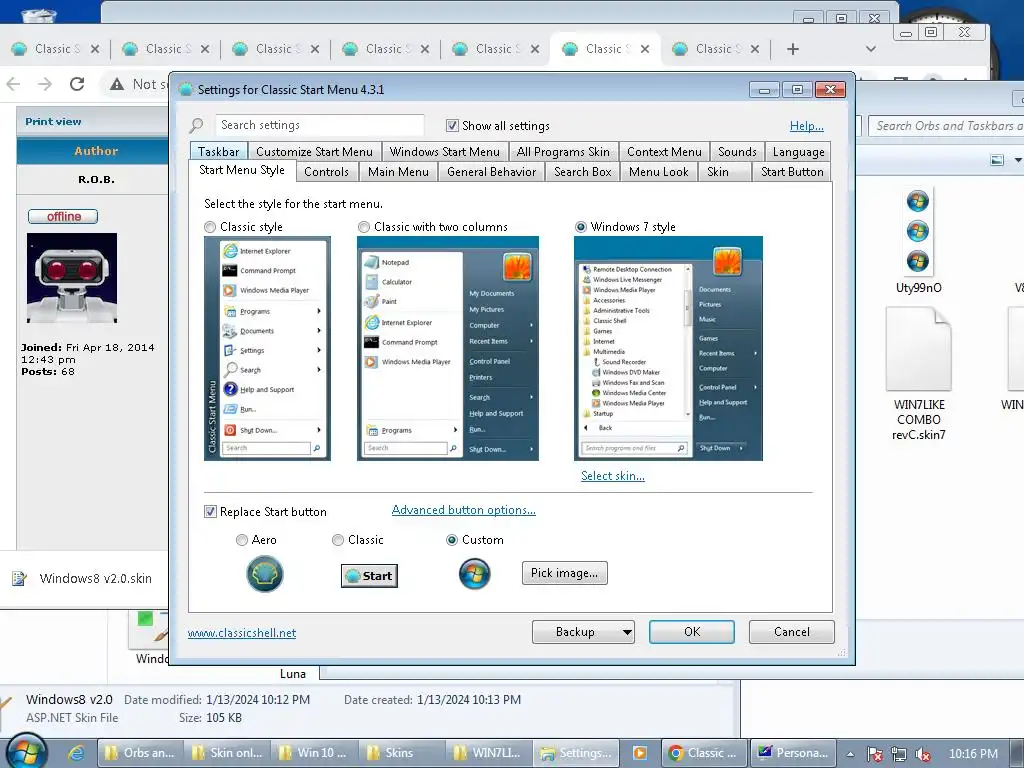Screen dimensions: 1024x768
Task: Confirm settings with the OK button
Action: (x=692, y=632)
